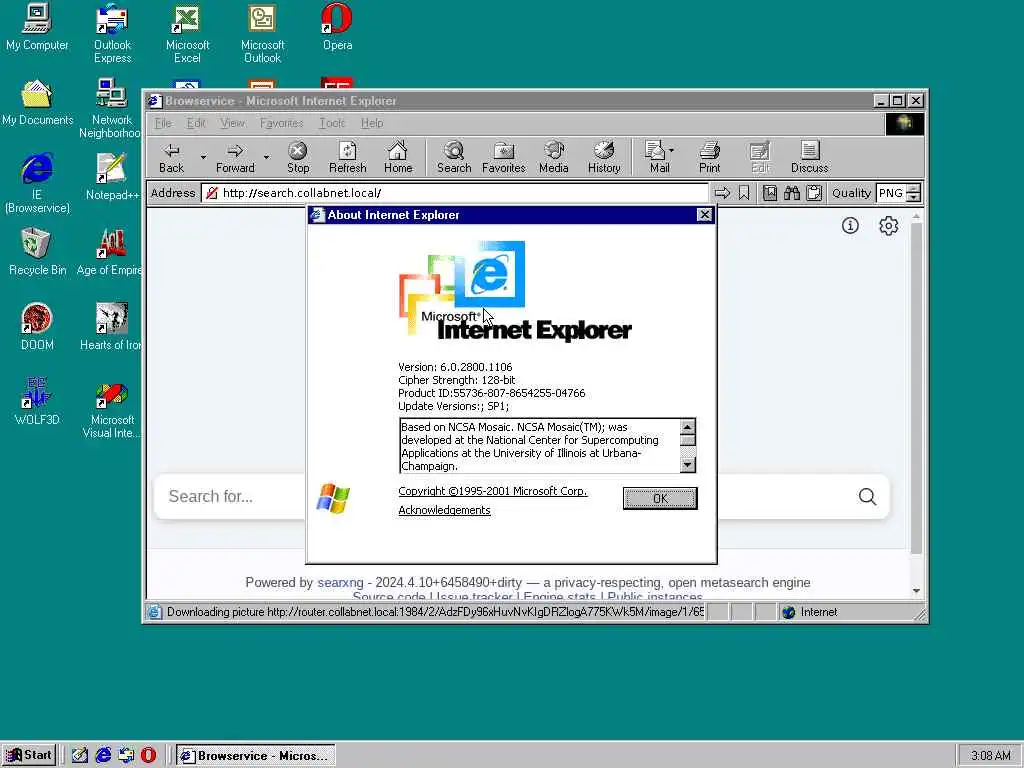Image resolution: width=1024 pixels, height=768 pixels.
Task: Open the Edit menu
Action: click(195, 123)
